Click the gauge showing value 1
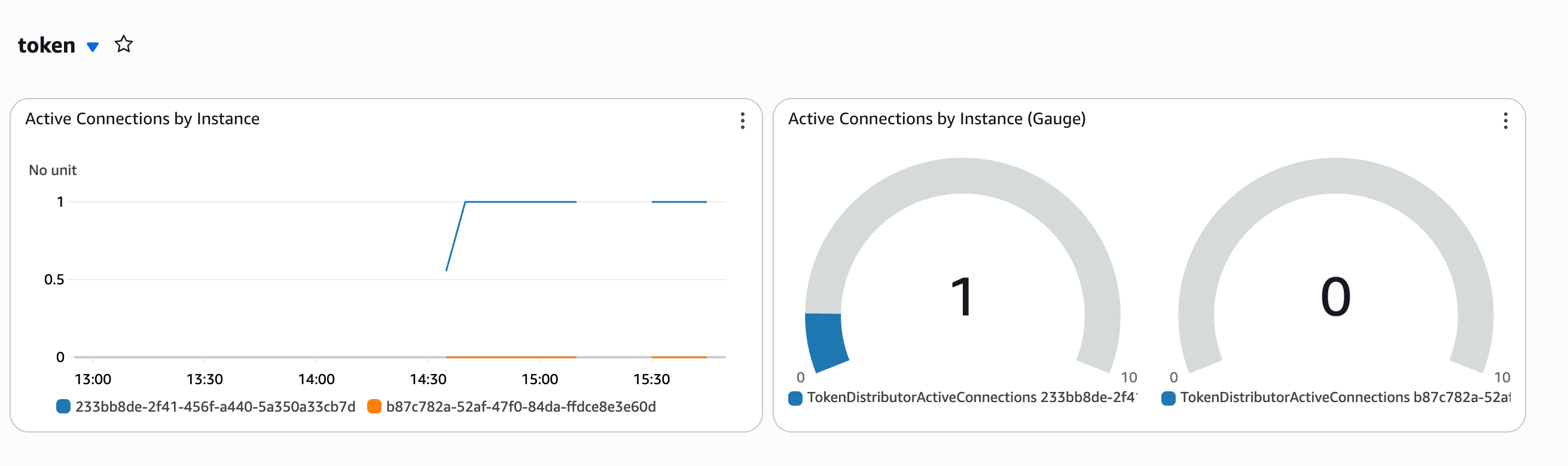 coord(962,296)
